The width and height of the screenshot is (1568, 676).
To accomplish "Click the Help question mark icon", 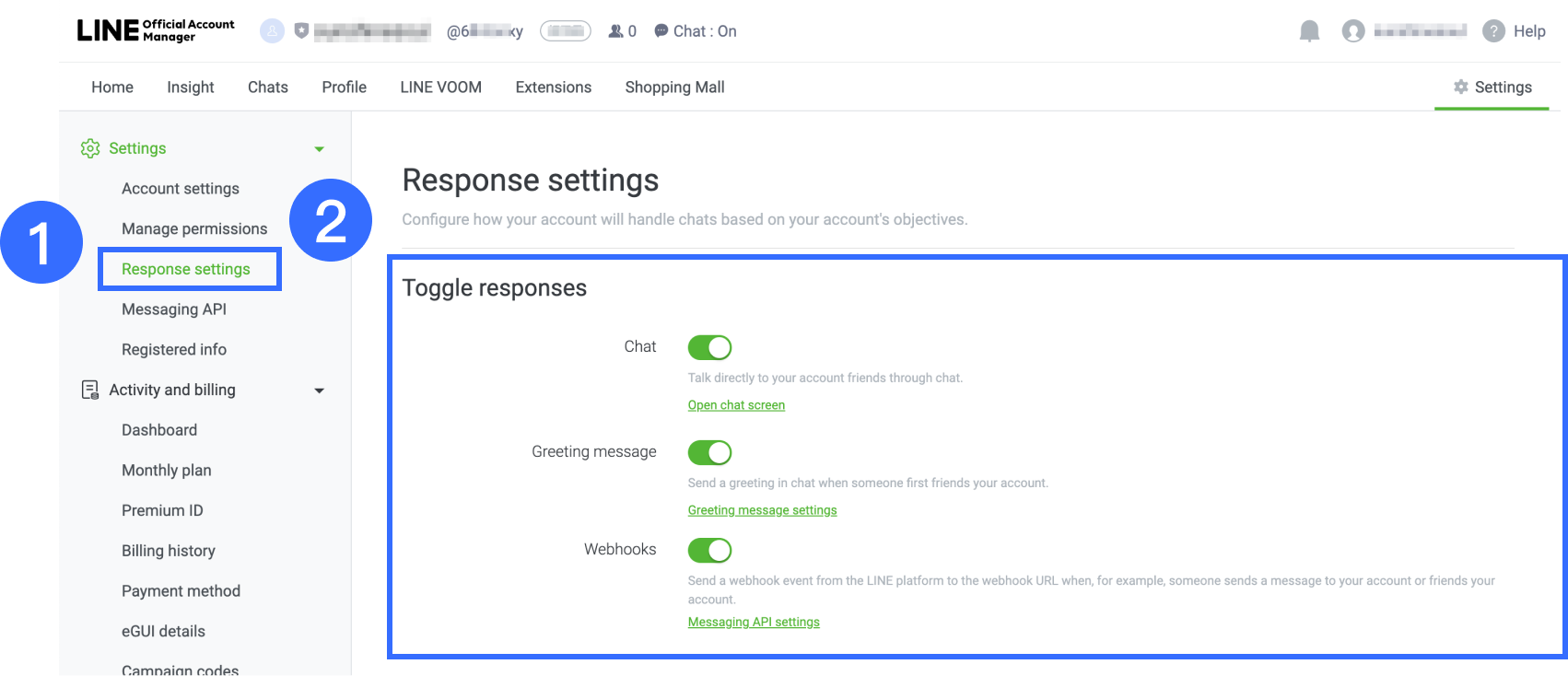I will click(x=1493, y=31).
